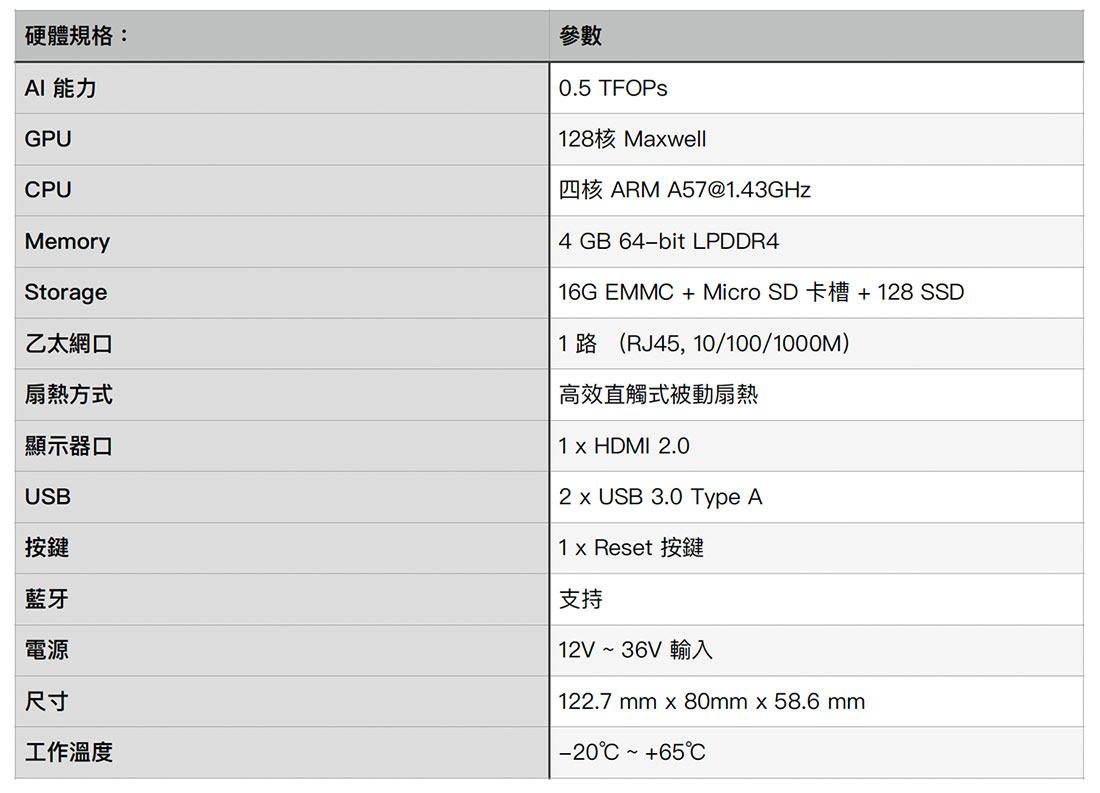
Task: Click the 12V ~ 36V 輸入 value
Action: 635,650
